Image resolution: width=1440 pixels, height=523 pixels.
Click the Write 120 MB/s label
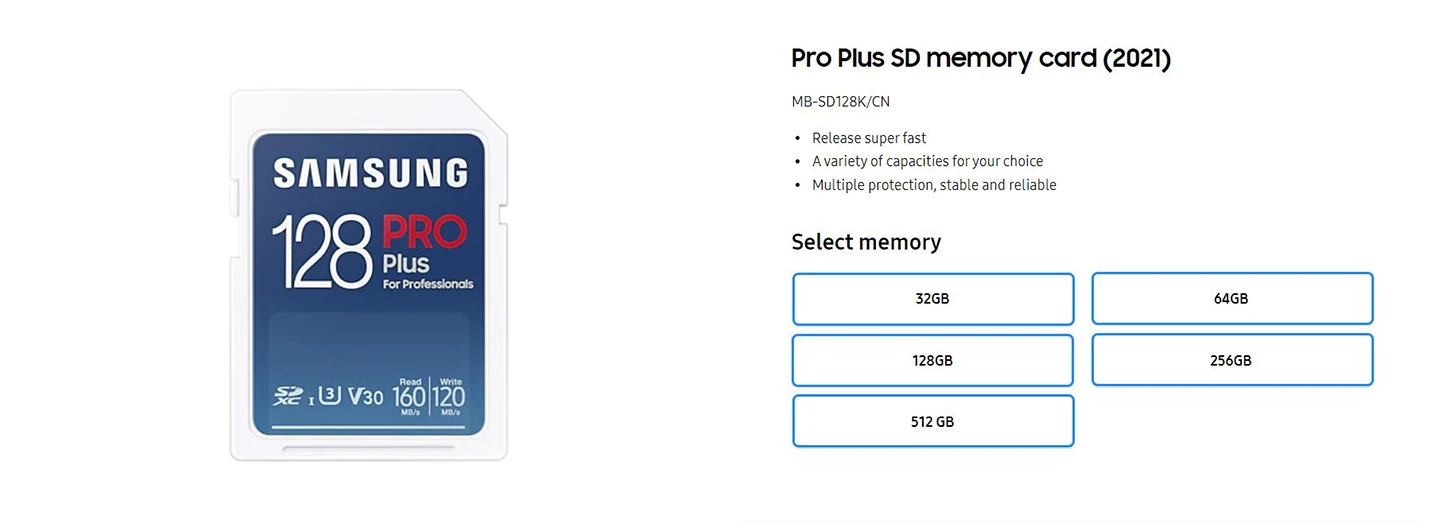click(x=448, y=396)
